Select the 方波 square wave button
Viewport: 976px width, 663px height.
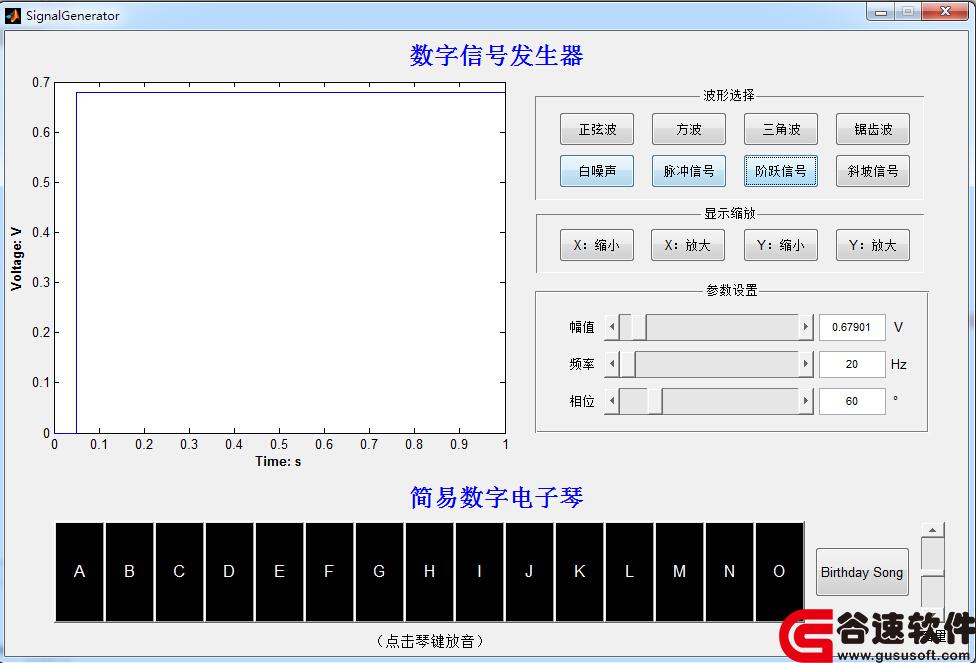[x=688, y=129]
